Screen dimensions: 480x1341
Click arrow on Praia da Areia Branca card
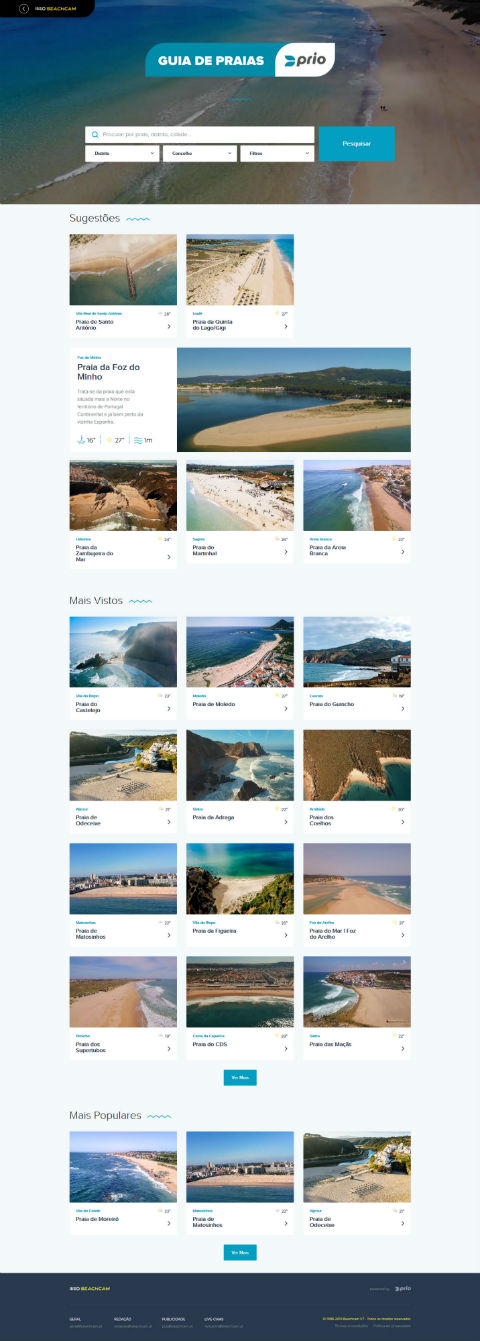pos(402,551)
